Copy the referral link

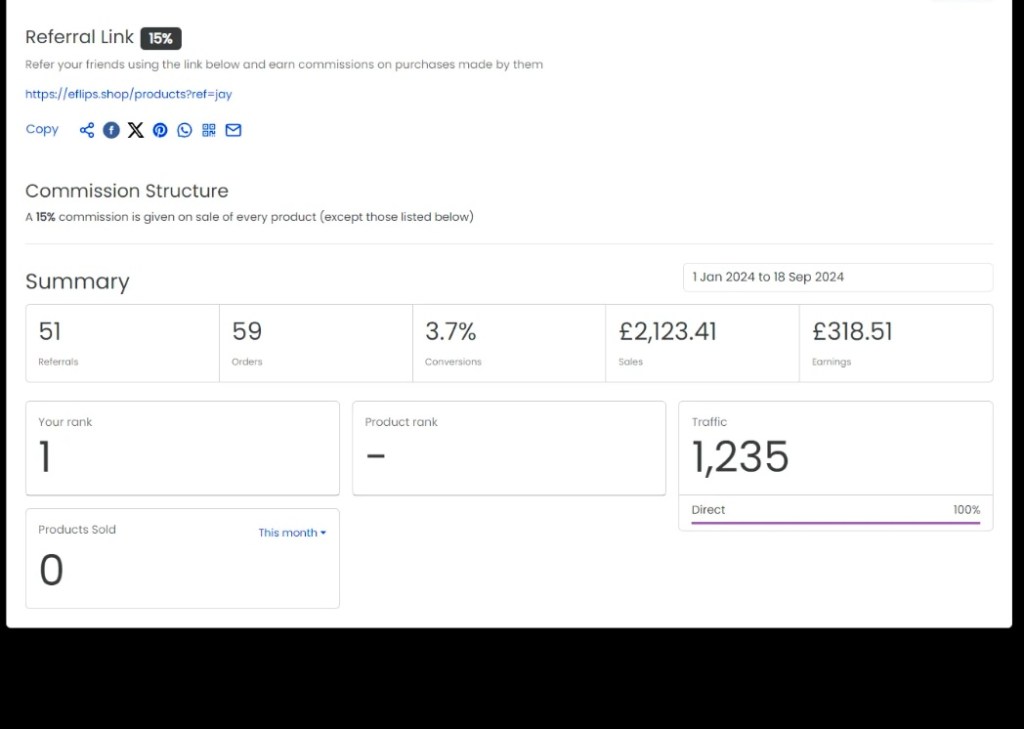pyautogui.click(x=42, y=129)
